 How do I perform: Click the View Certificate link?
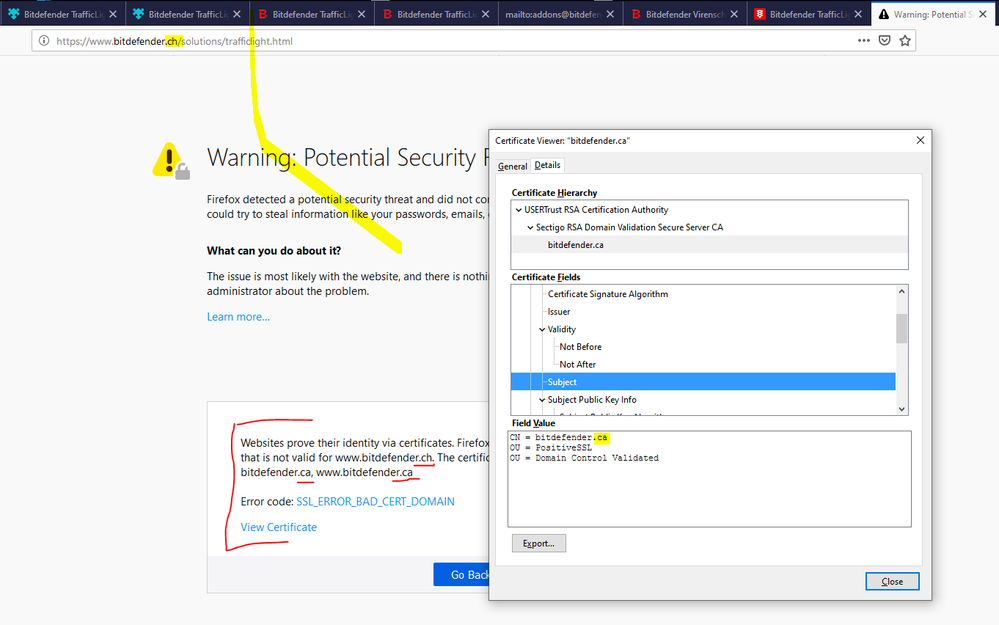pyautogui.click(x=278, y=527)
